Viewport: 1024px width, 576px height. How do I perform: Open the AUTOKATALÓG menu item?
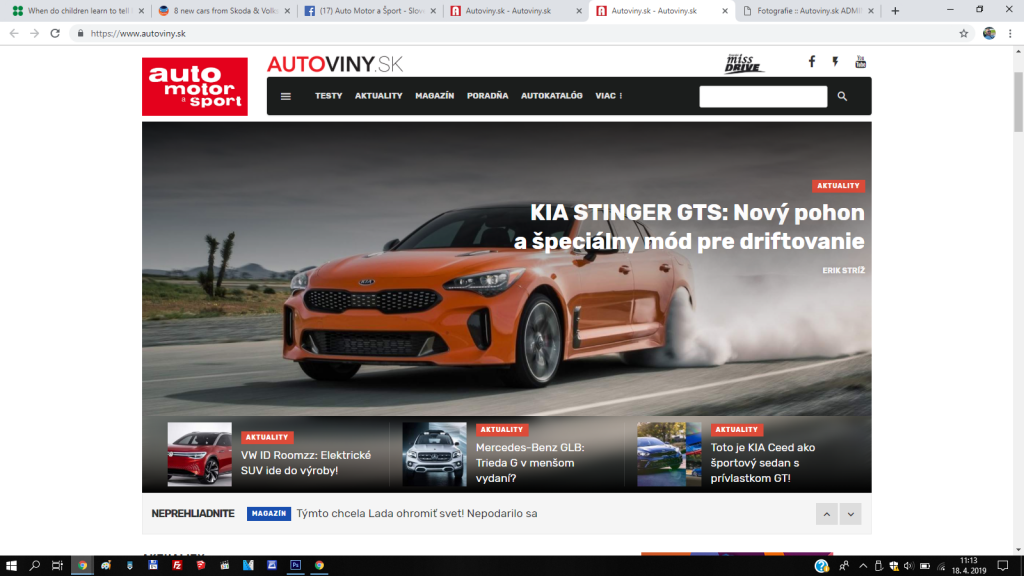551,96
